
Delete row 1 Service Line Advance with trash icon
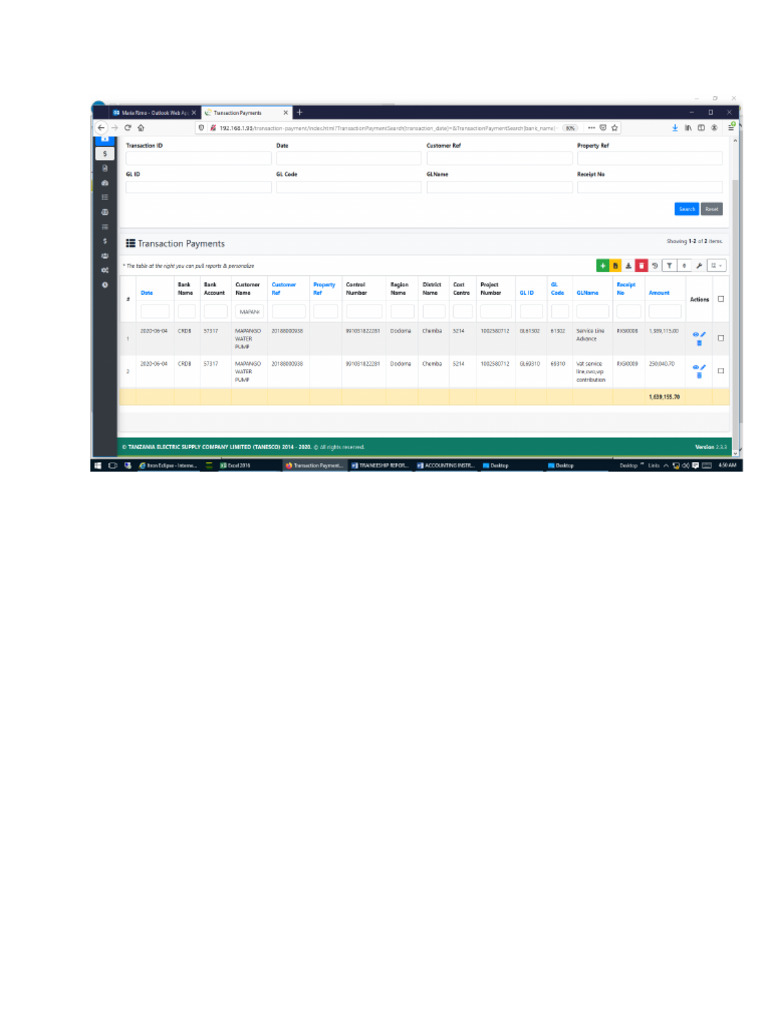click(x=699, y=343)
